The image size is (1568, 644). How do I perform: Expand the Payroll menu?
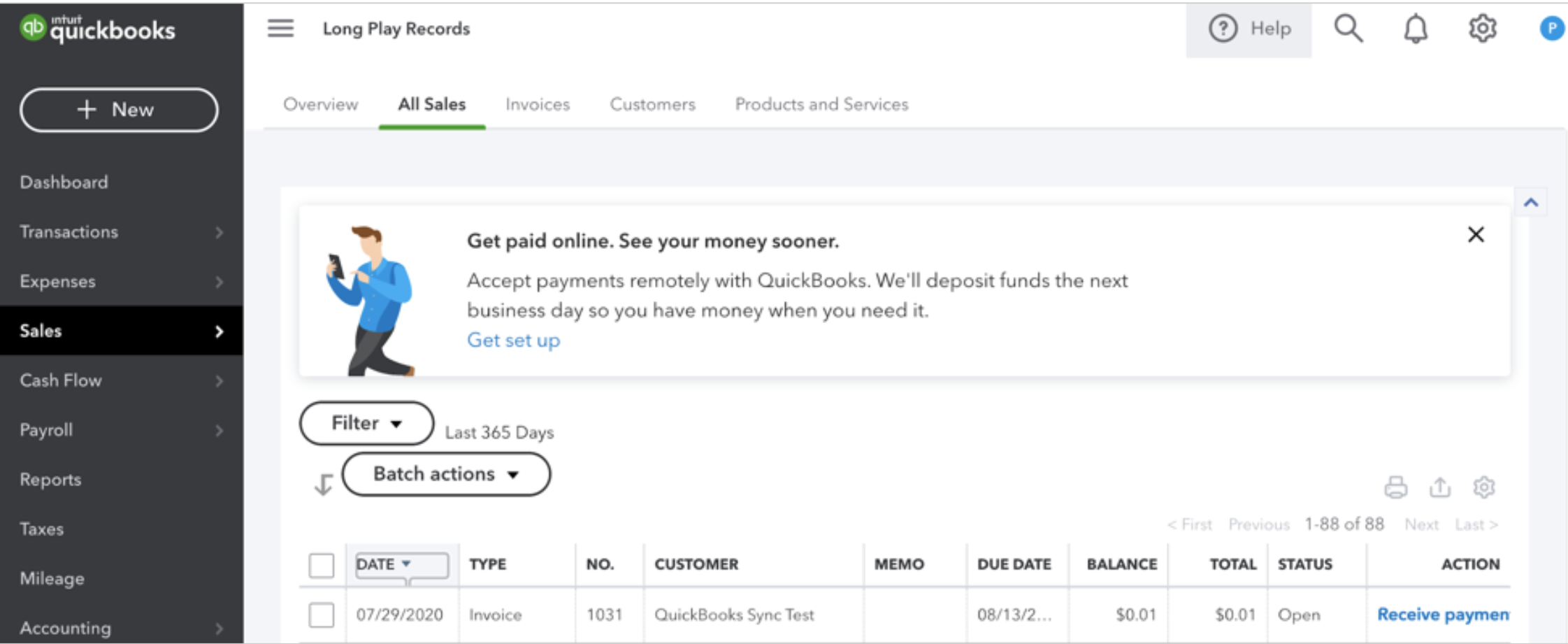[x=122, y=430]
